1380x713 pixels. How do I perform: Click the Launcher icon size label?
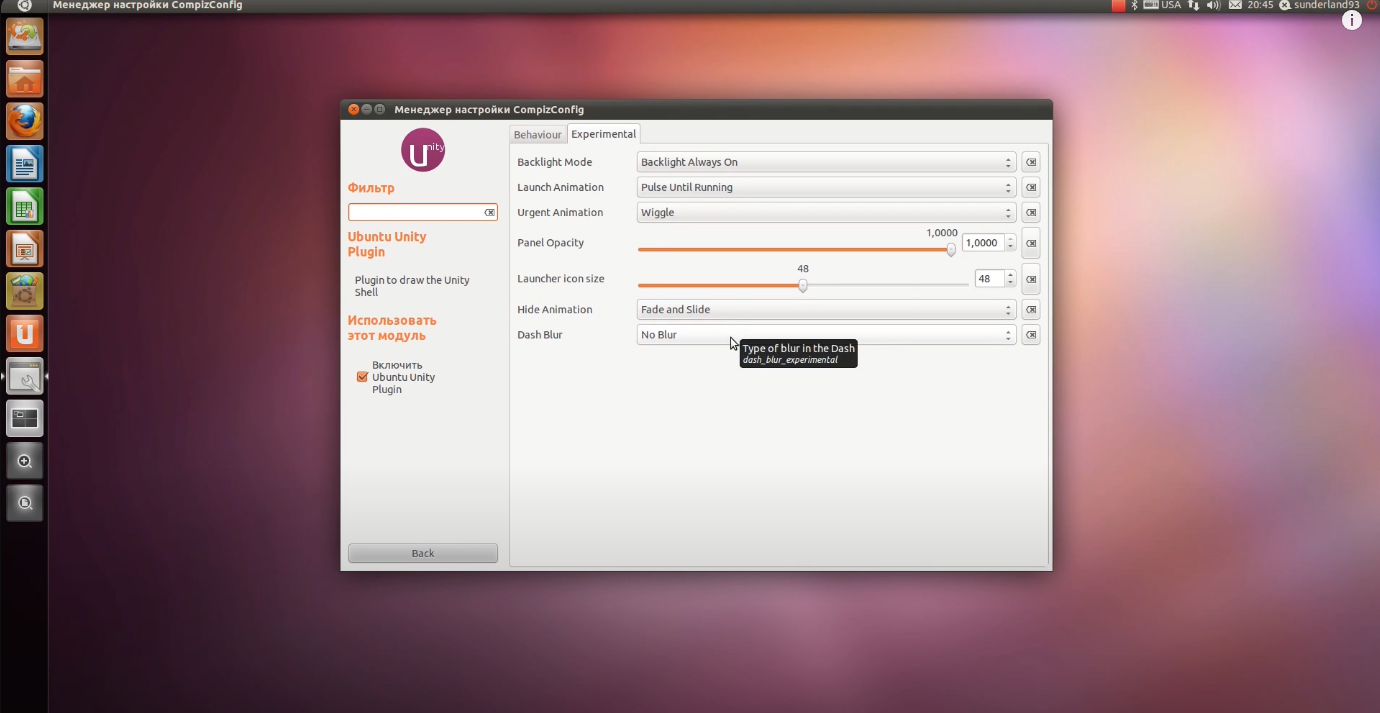560,279
